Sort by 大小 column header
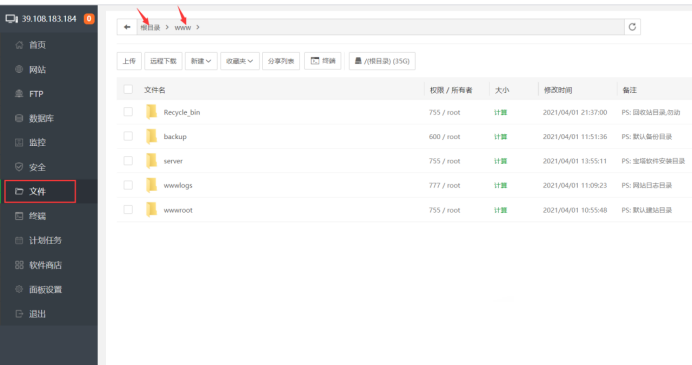The width and height of the screenshot is (692, 365). coord(502,90)
